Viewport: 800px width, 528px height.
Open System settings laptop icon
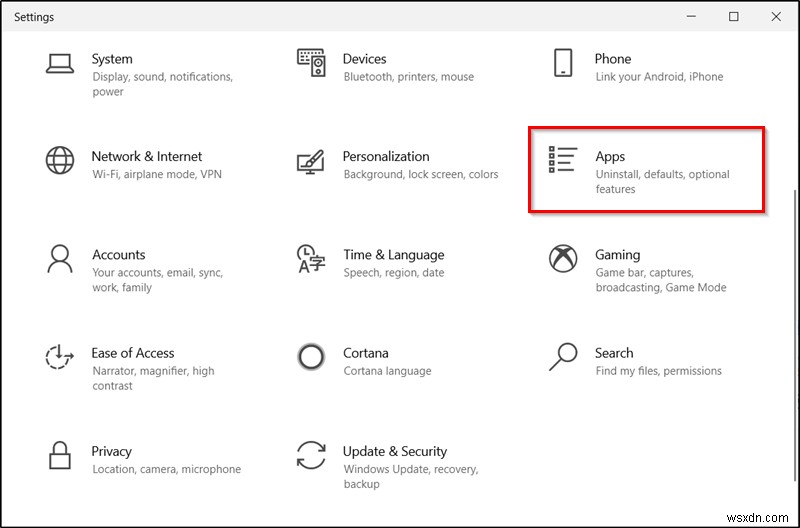60,64
